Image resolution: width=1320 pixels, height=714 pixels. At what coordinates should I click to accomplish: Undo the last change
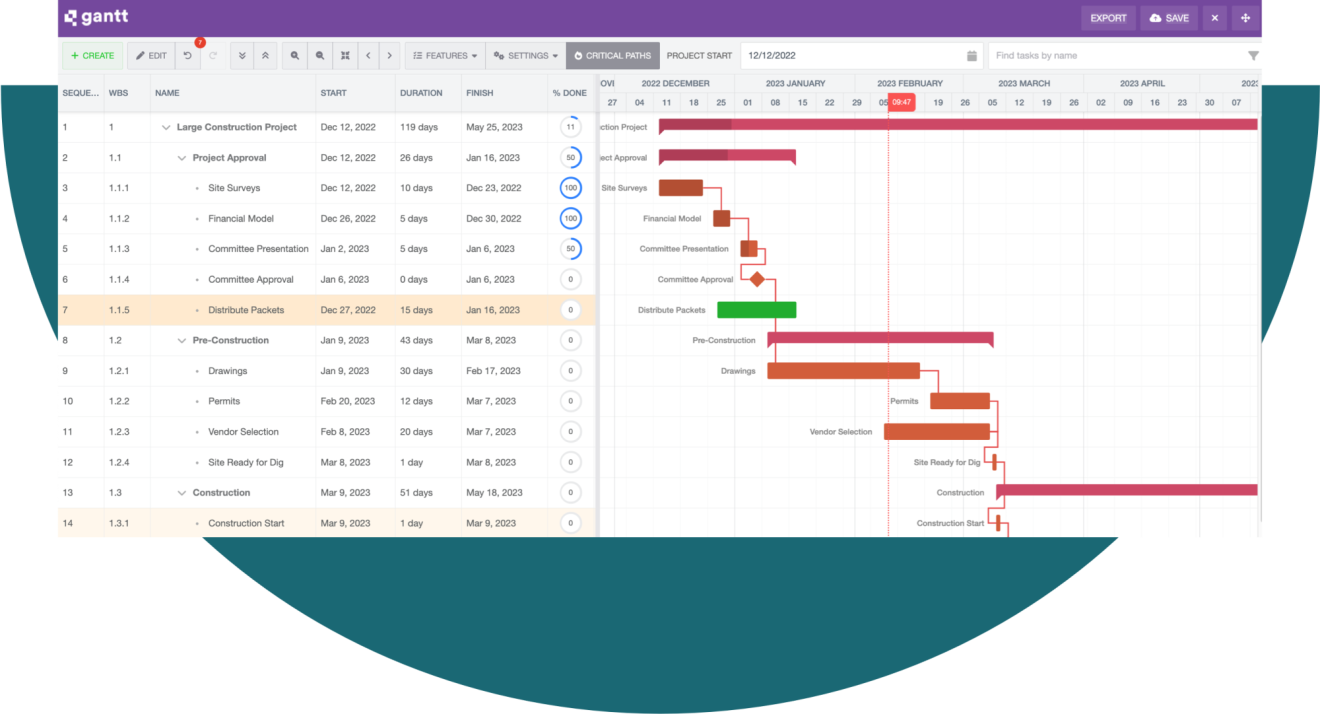(x=187, y=55)
